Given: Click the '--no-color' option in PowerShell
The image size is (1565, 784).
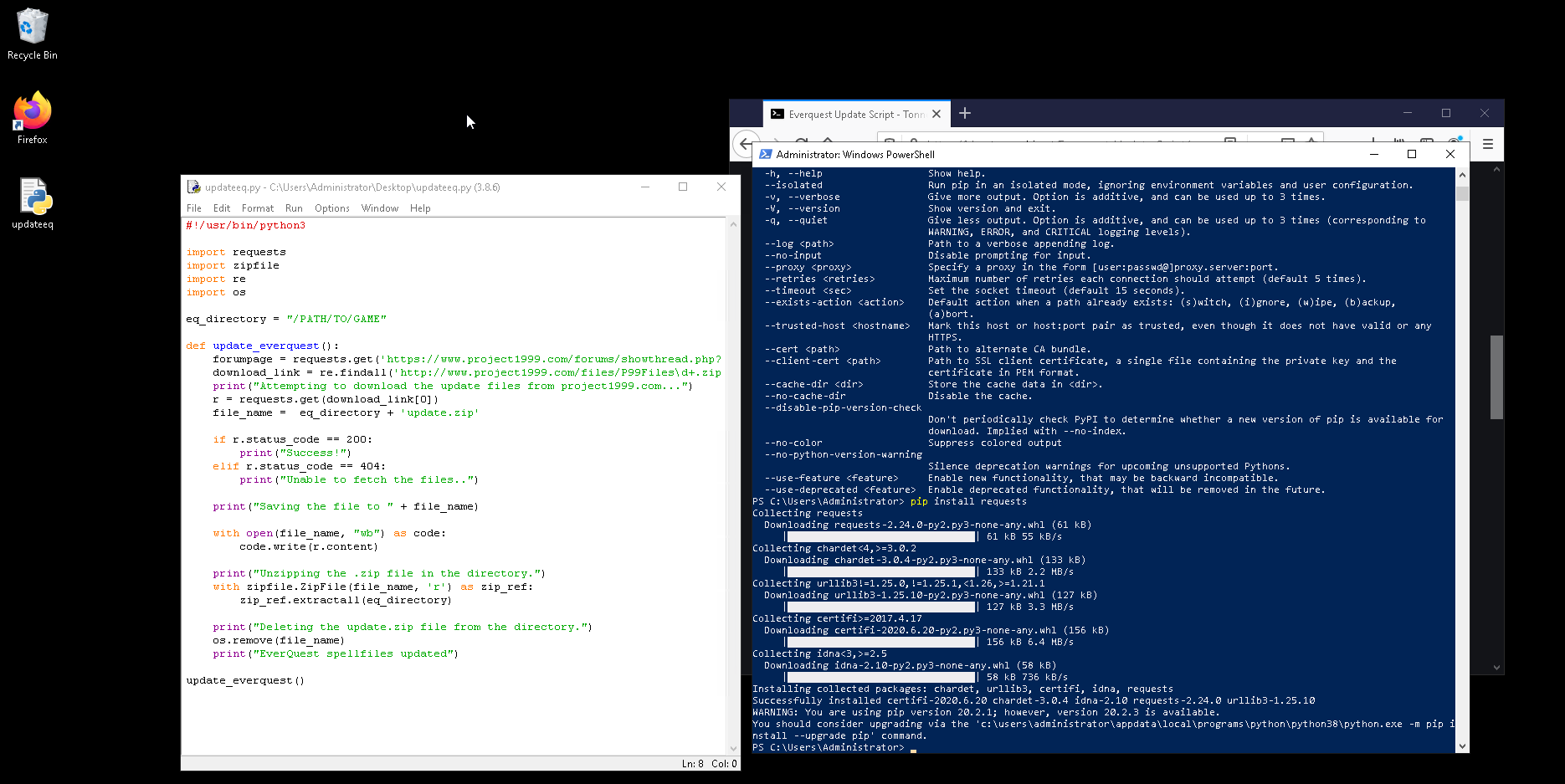Looking at the screenshot, I should click(793, 443).
